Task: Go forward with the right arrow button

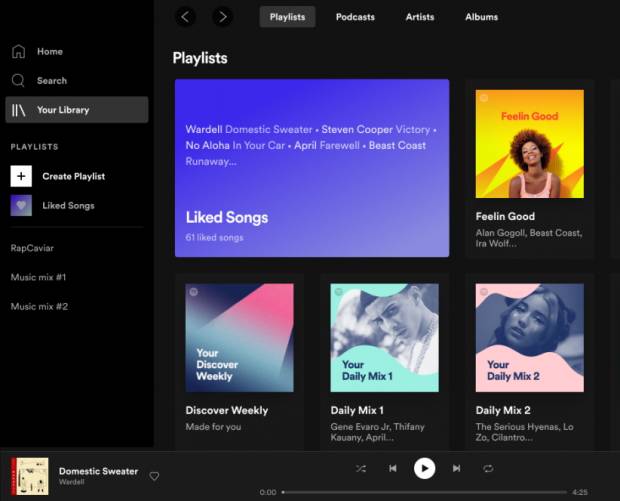Action: coord(223,17)
